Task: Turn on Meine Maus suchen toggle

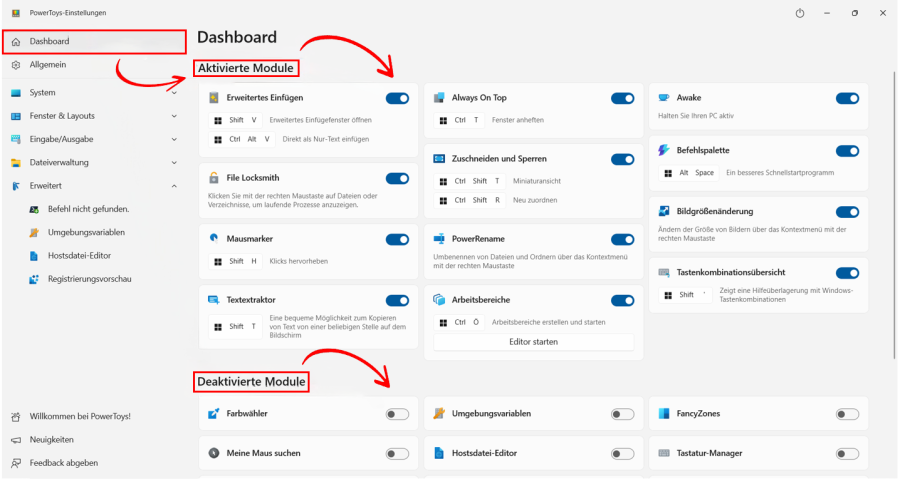Action: [x=397, y=454]
